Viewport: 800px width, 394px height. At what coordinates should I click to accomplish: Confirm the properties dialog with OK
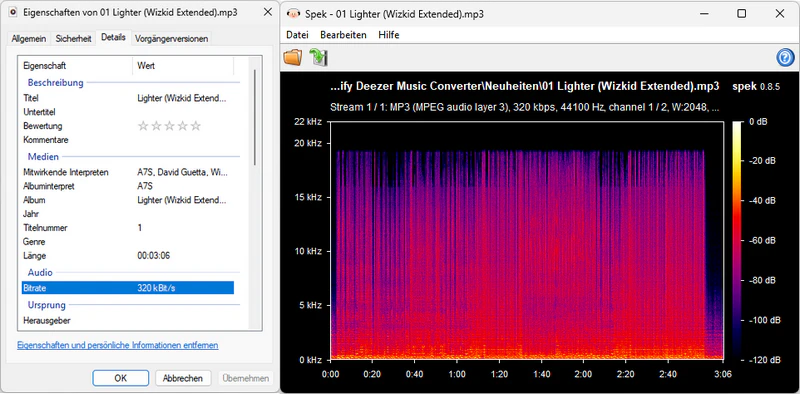point(120,378)
